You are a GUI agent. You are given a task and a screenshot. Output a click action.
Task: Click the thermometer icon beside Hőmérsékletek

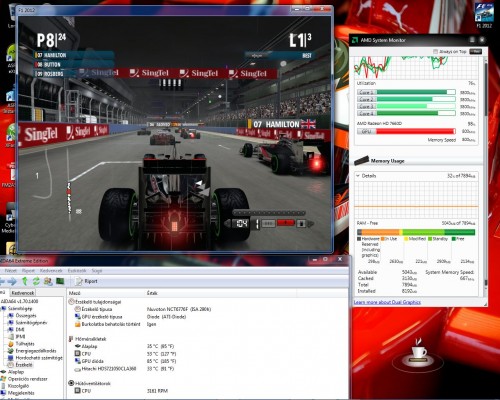point(71,339)
